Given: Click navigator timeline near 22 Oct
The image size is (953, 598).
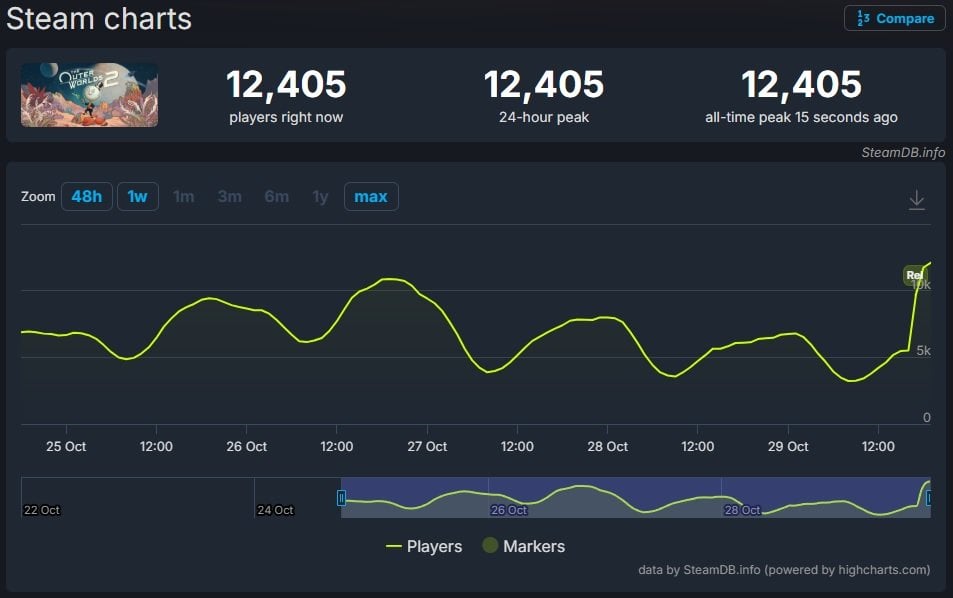Looking at the screenshot, I should click(x=42, y=509).
